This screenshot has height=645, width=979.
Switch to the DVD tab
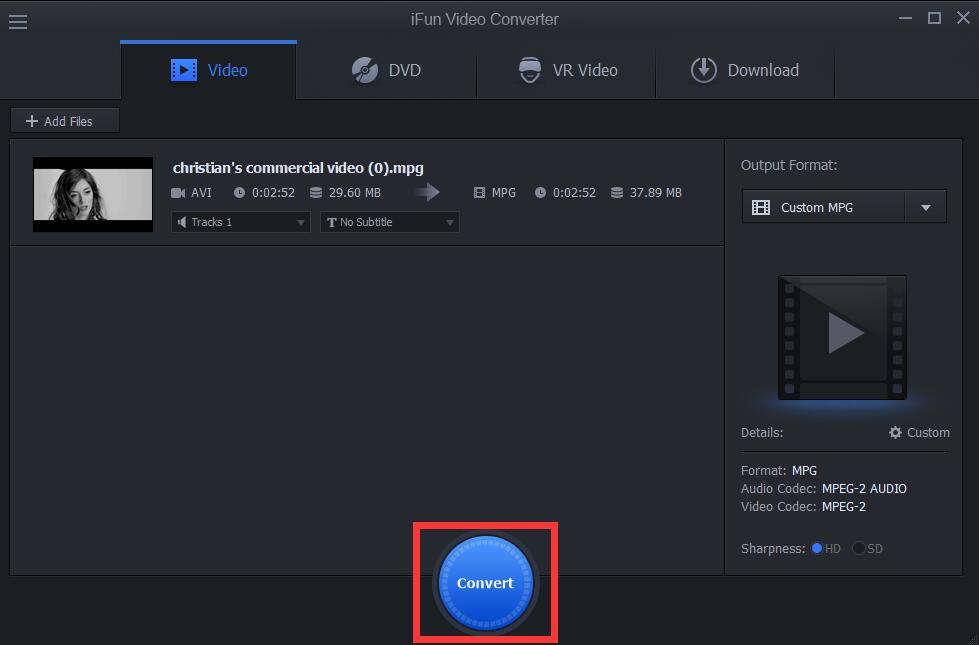coord(386,70)
